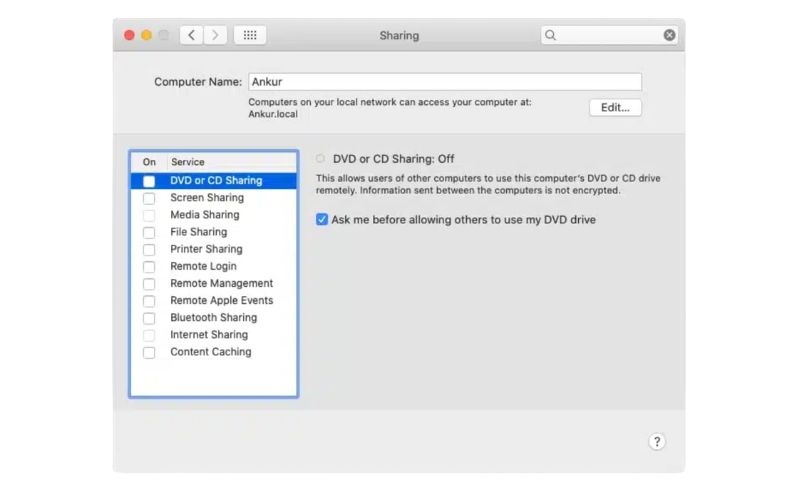Select the Bluetooth Sharing service row
800x500 pixels.
(x=214, y=318)
